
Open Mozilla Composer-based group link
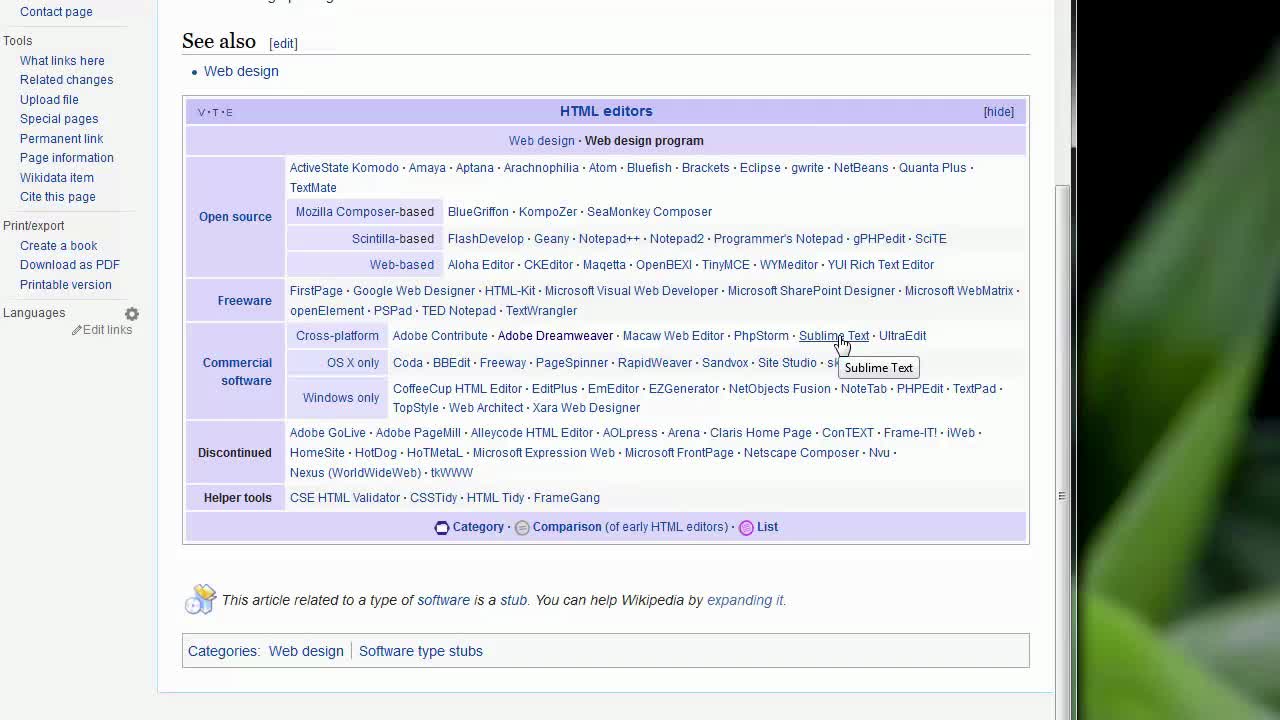coord(365,212)
